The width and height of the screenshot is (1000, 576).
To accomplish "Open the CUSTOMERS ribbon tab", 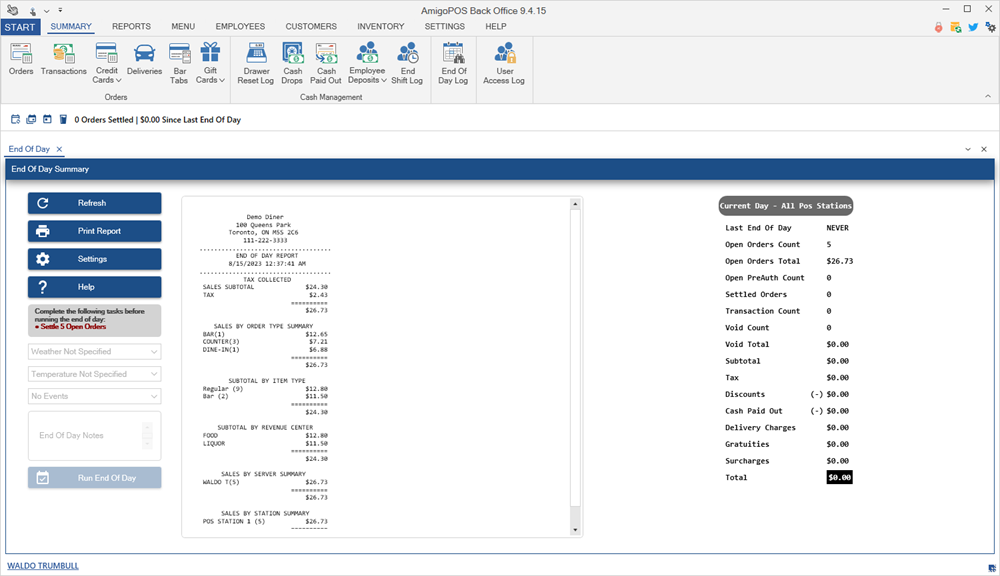I will (x=311, y=26).
